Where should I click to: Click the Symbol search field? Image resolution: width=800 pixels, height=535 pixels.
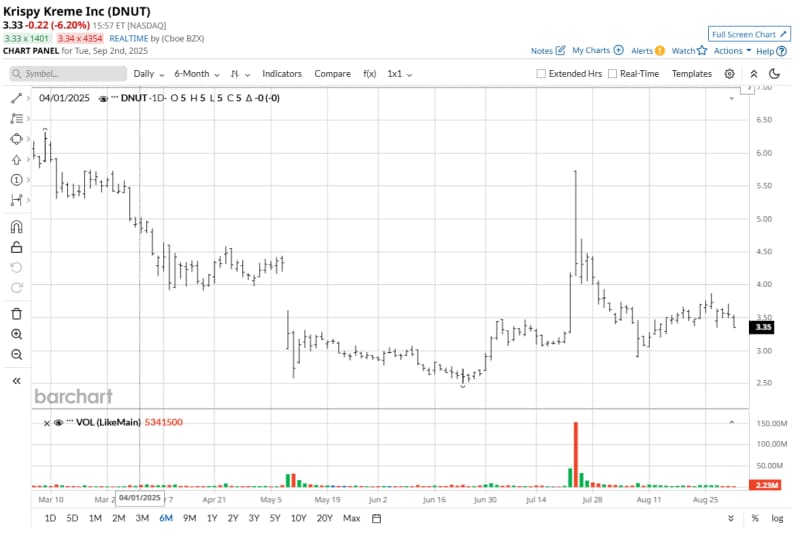[x=68, y=74]
